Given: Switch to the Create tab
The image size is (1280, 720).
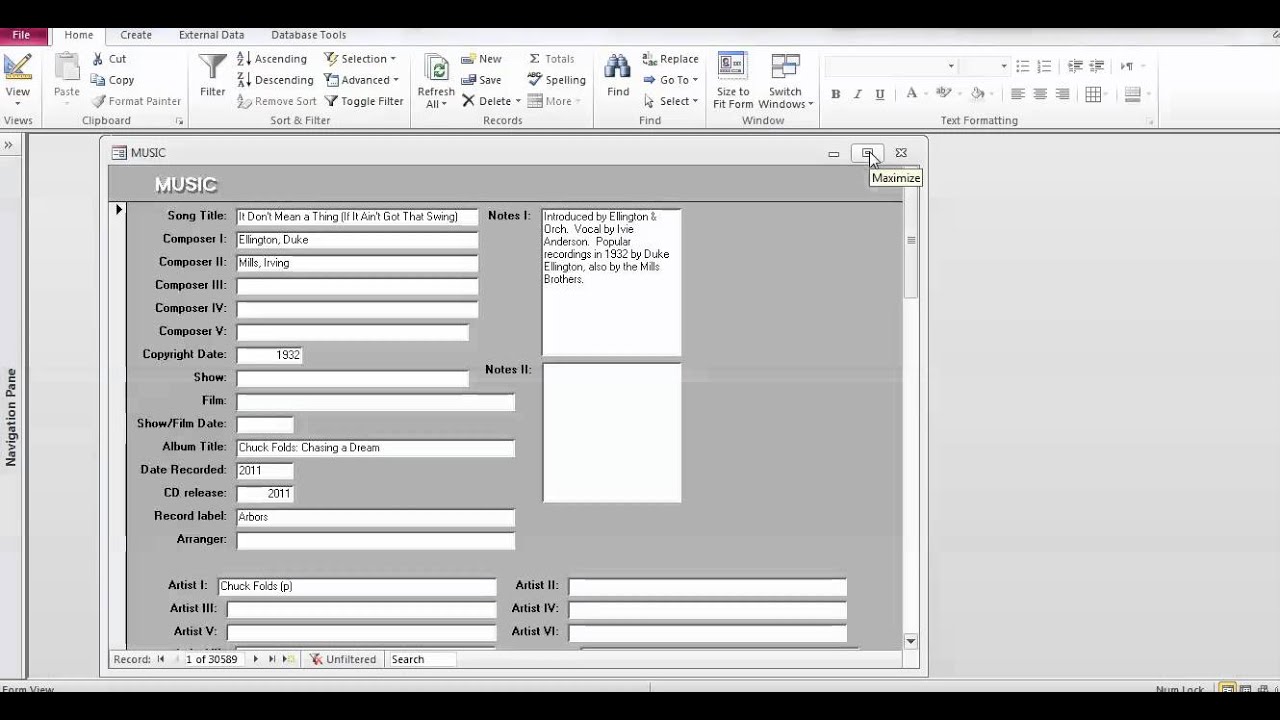Looking at the screenshot, I should (x=136, y=35).
